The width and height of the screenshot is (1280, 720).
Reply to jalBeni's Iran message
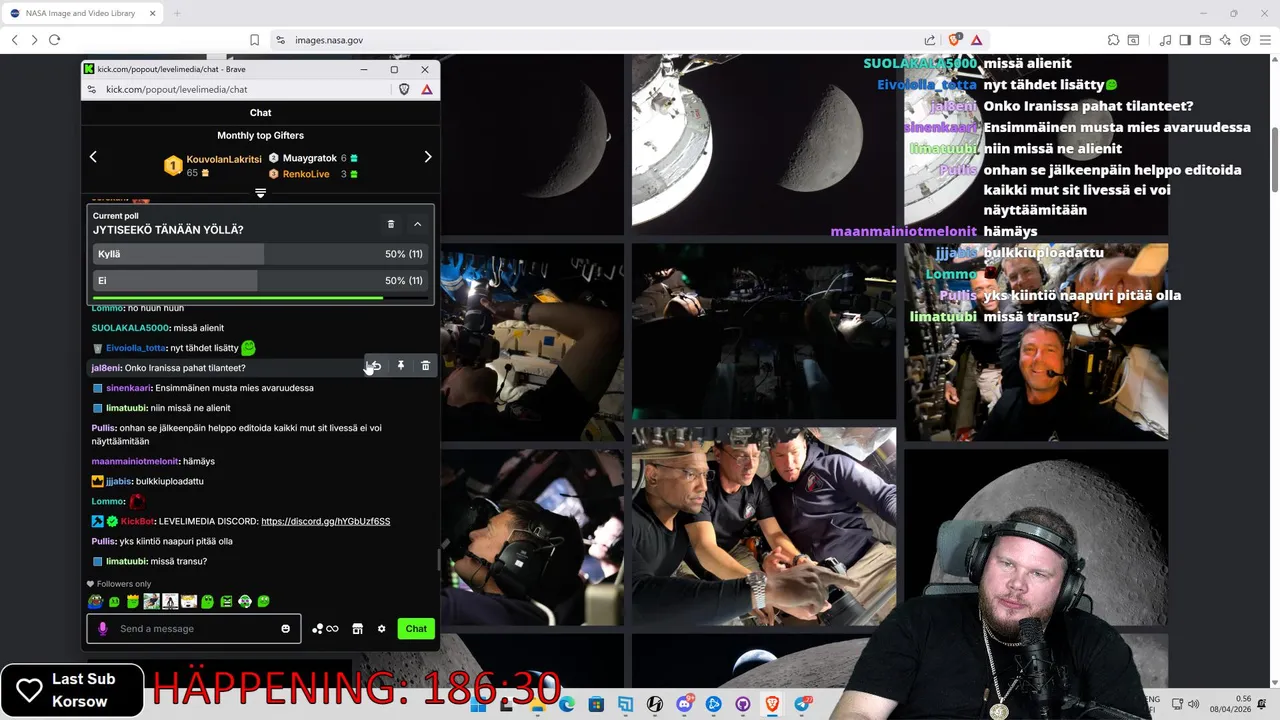[375, 366]
